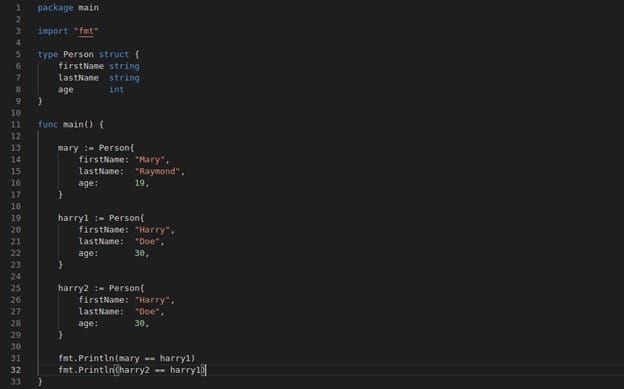Click the "Doe" string on line 27
Viewport: 624px width, 389px height.
coord(147,311)
